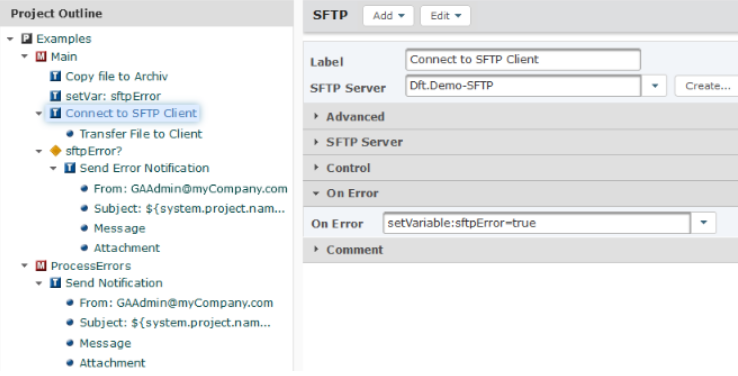Click the SFTP Server field with Dft.Demo-SFTP
This screenshot has width=738, height=376.
pyautogui.click(x=523, y=86)
